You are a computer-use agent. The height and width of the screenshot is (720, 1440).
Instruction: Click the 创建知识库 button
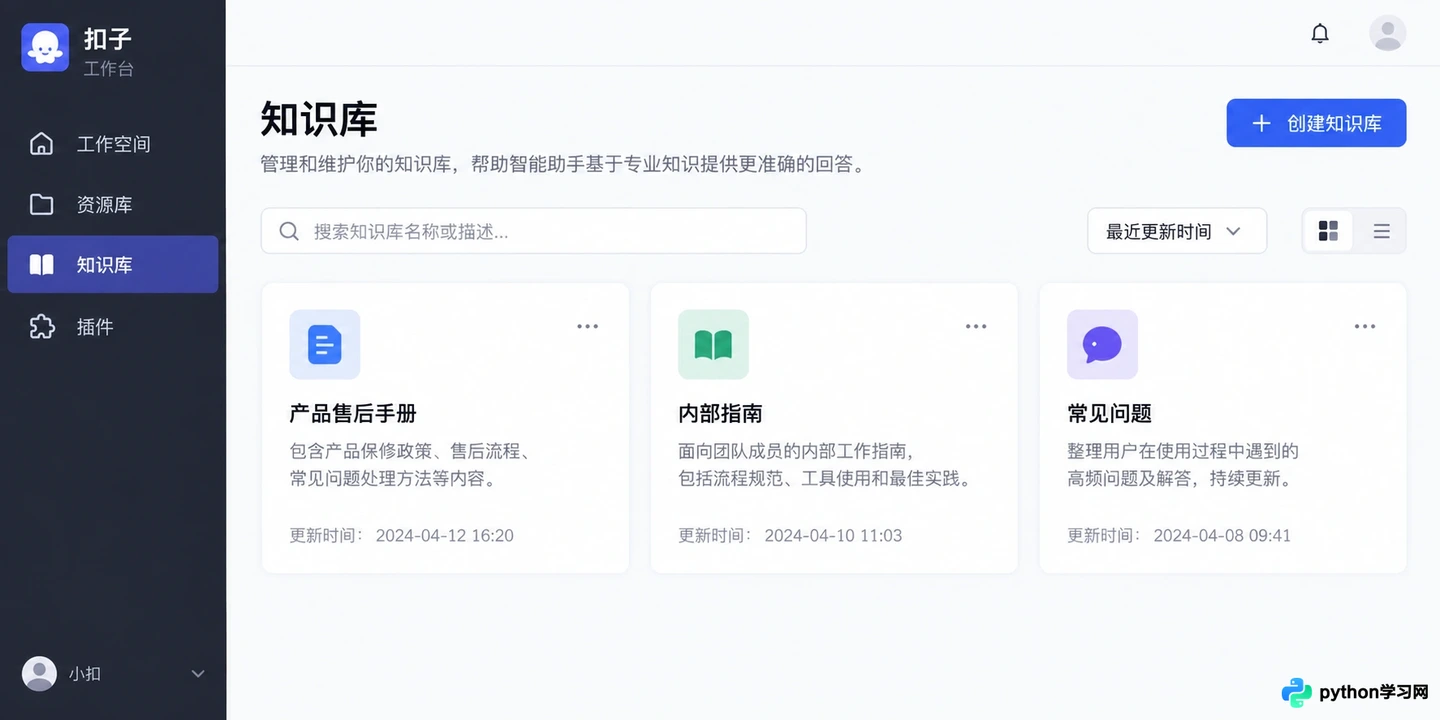tap(1316, 123)
